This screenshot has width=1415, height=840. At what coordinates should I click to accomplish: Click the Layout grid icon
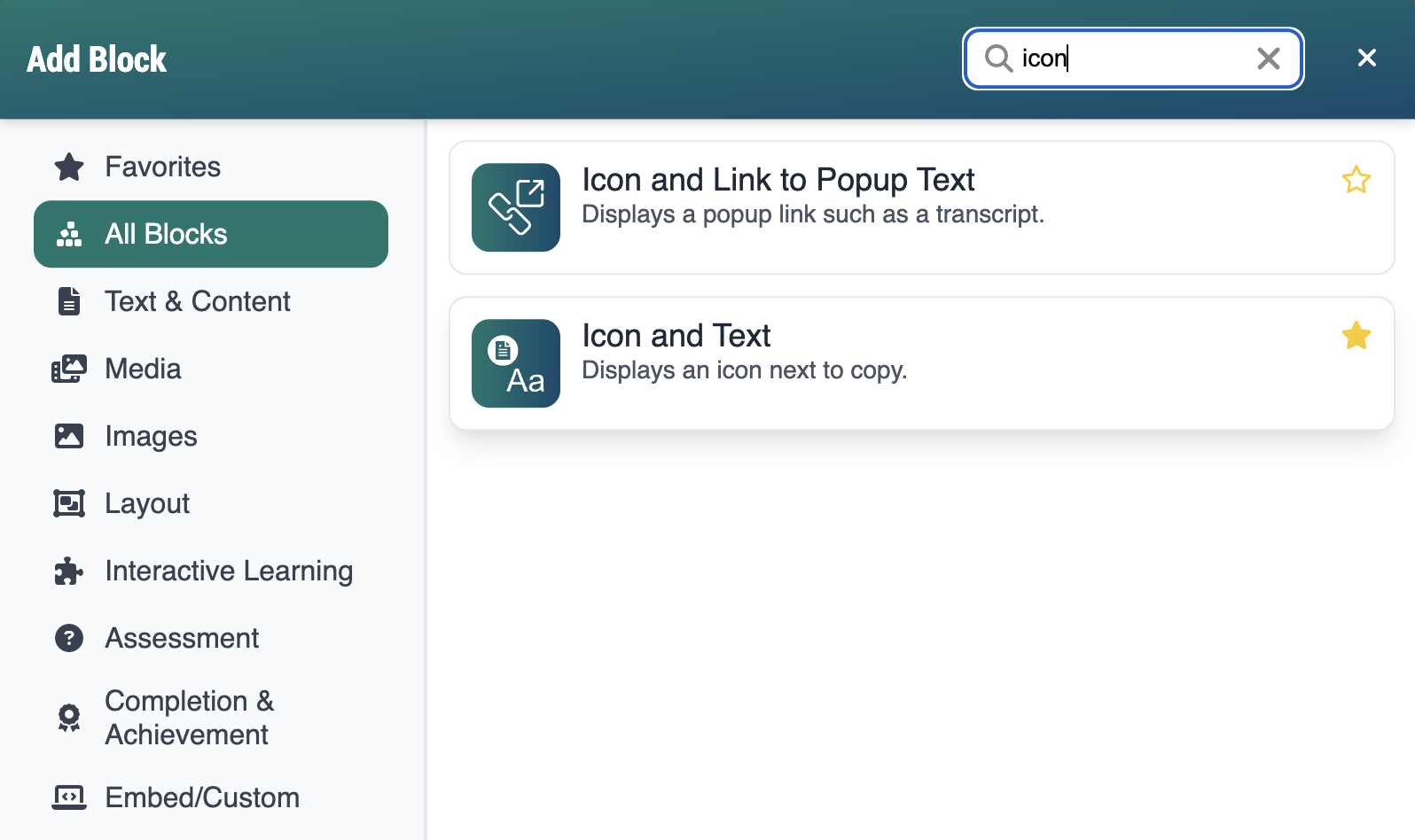[x=69, y=503]
